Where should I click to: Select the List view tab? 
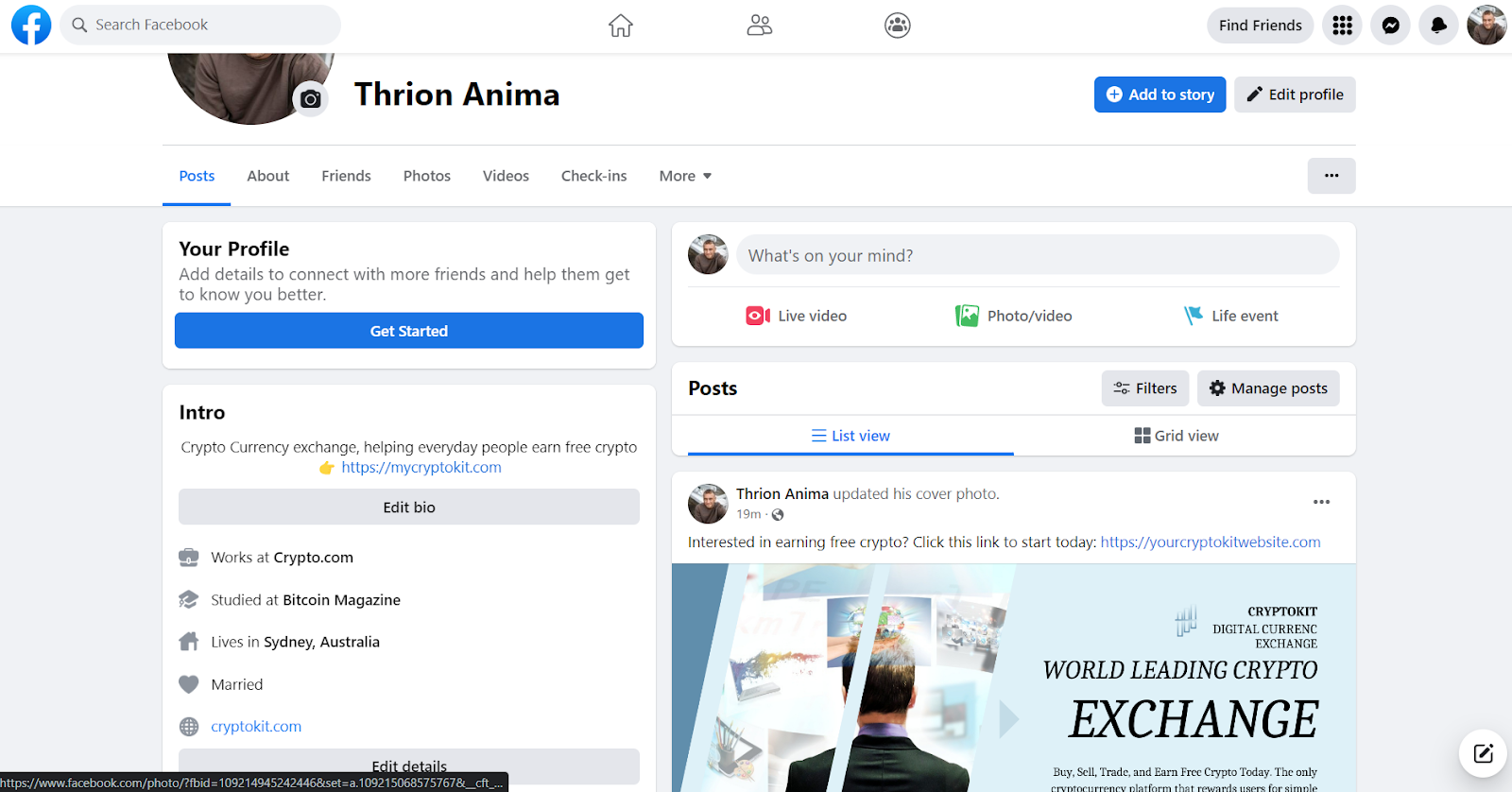tap(850, 436)
